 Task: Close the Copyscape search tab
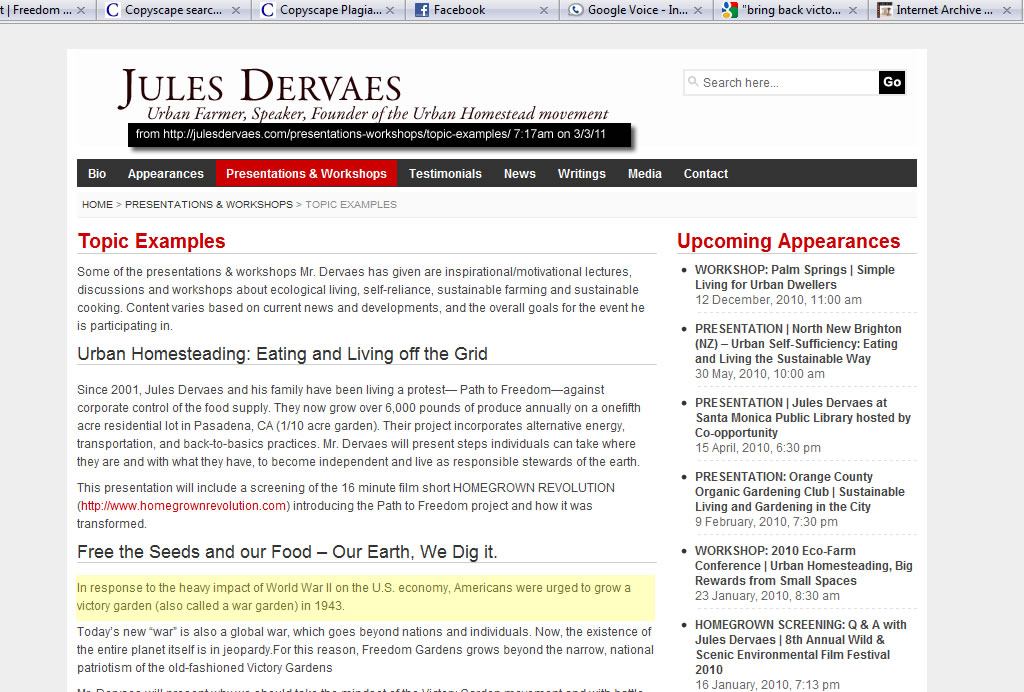[x=236, y=10]
